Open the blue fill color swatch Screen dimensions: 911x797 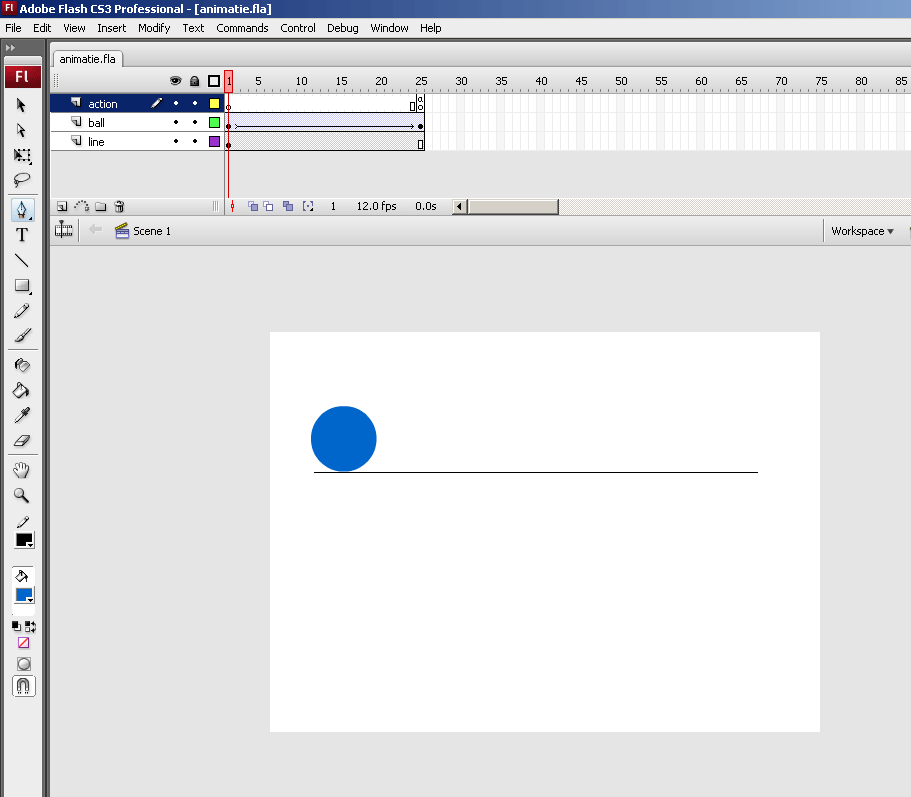(x=24, y=596)
